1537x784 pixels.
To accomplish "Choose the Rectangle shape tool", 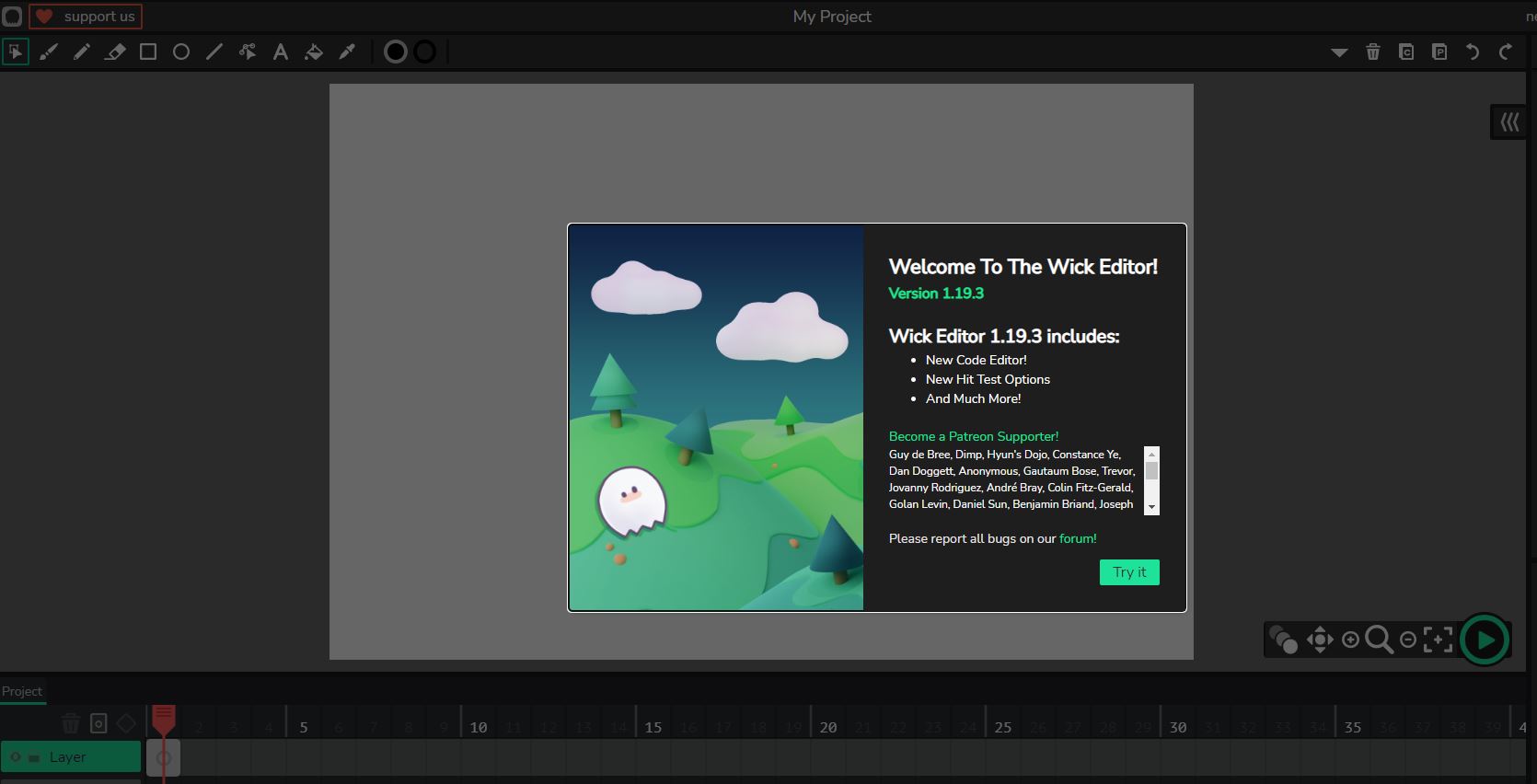I will (148, 52).
